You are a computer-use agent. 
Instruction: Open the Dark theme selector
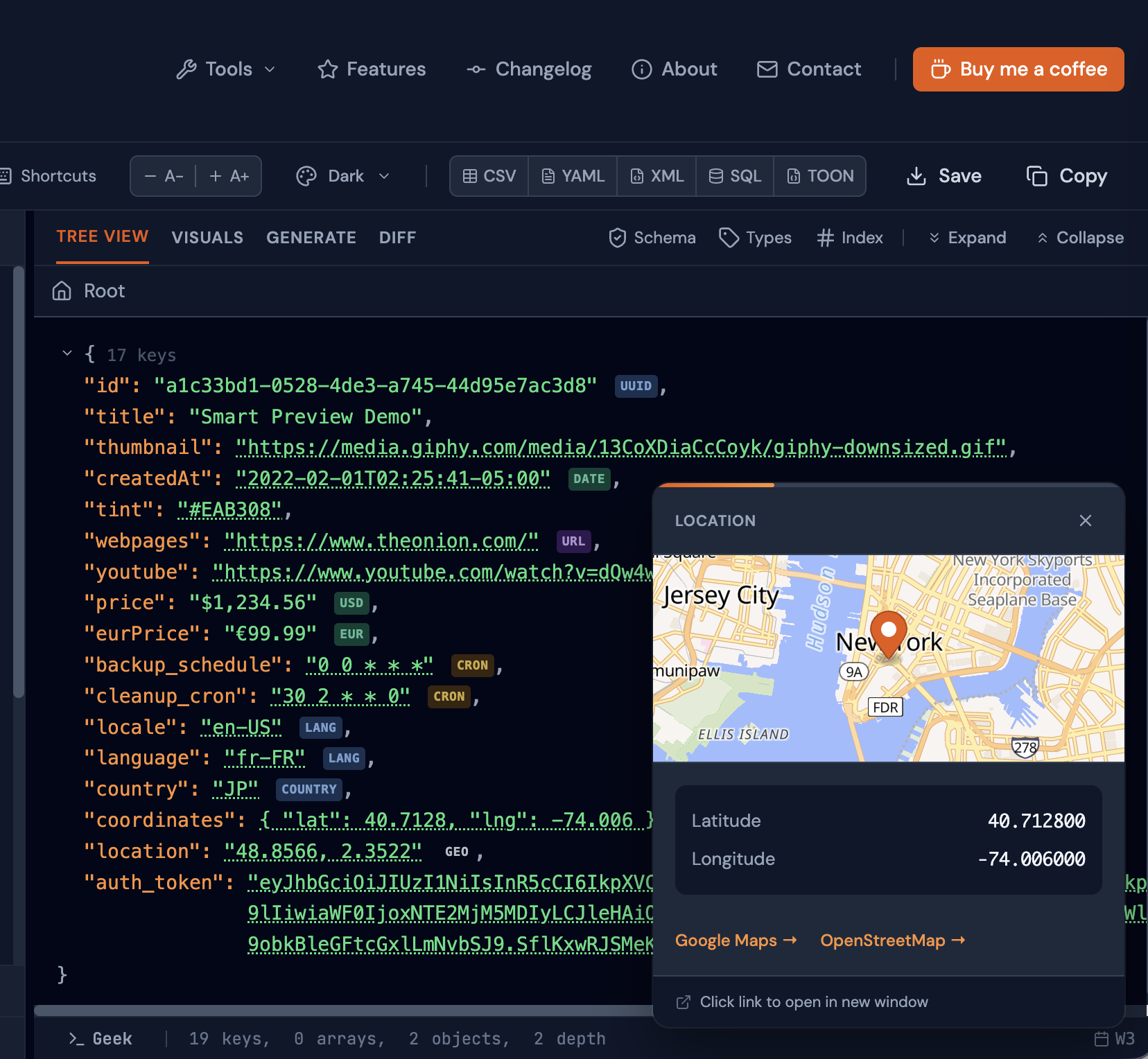click(343, 176)
